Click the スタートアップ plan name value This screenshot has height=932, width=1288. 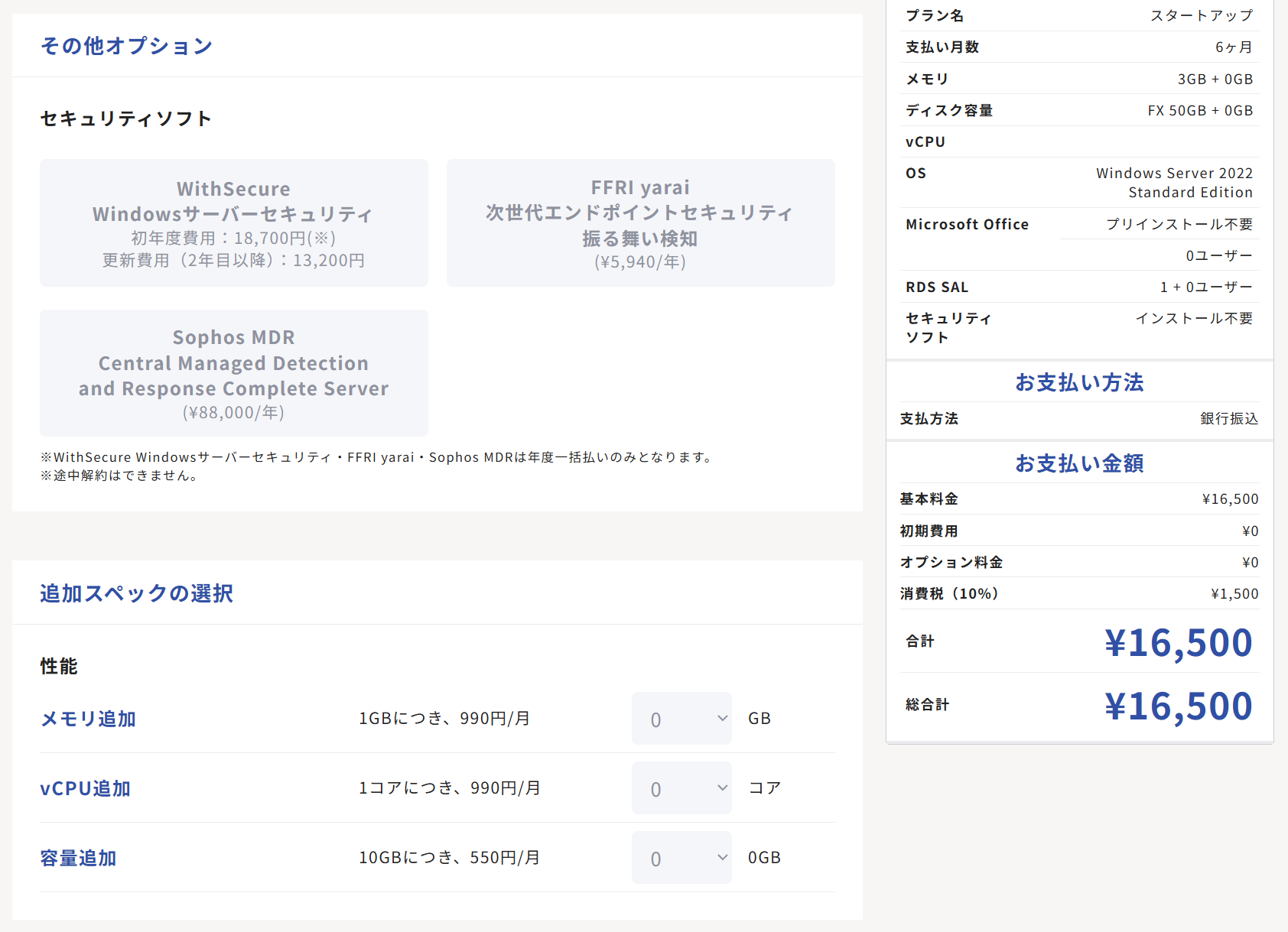1202,15
